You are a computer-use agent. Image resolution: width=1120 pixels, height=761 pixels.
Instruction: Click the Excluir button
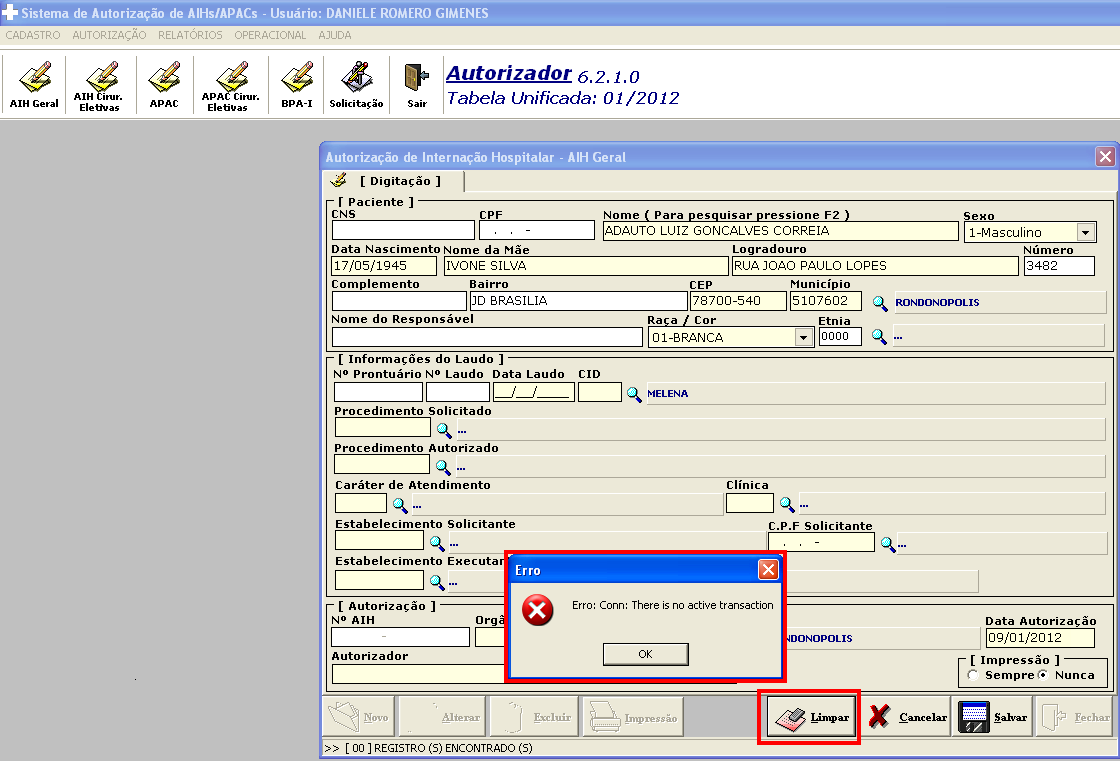(x=536, y=717)
